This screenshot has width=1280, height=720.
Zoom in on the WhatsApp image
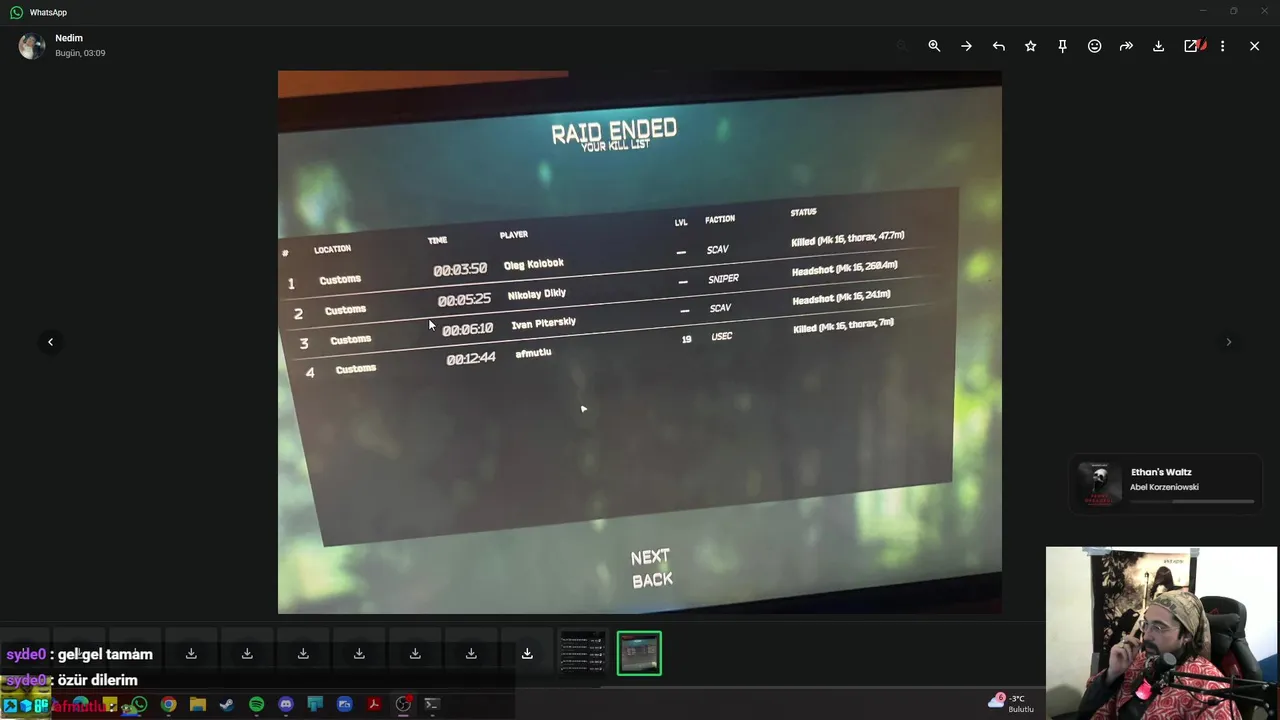[x=934, y=46]
